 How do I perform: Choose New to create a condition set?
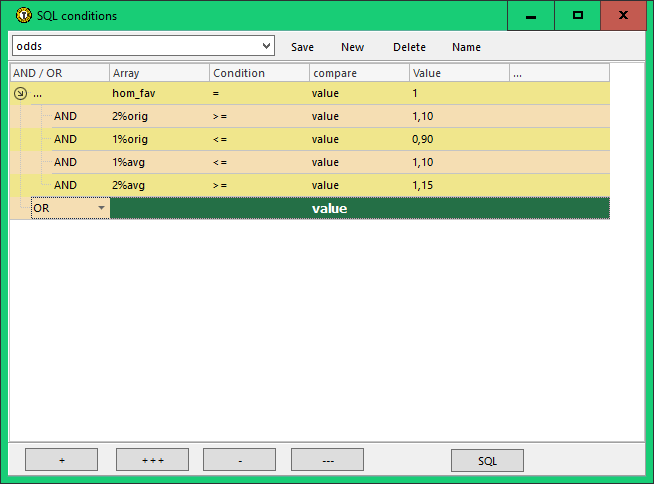click(352, 47)
